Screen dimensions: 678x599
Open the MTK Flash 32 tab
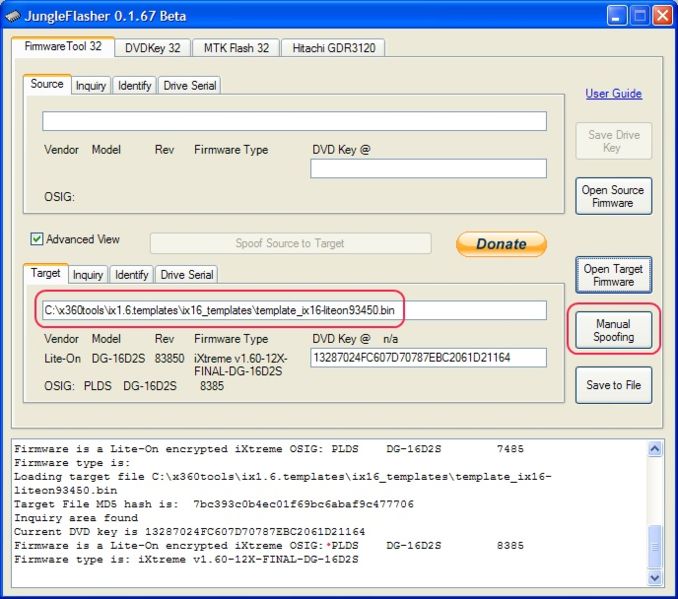[x=236, y=48]
